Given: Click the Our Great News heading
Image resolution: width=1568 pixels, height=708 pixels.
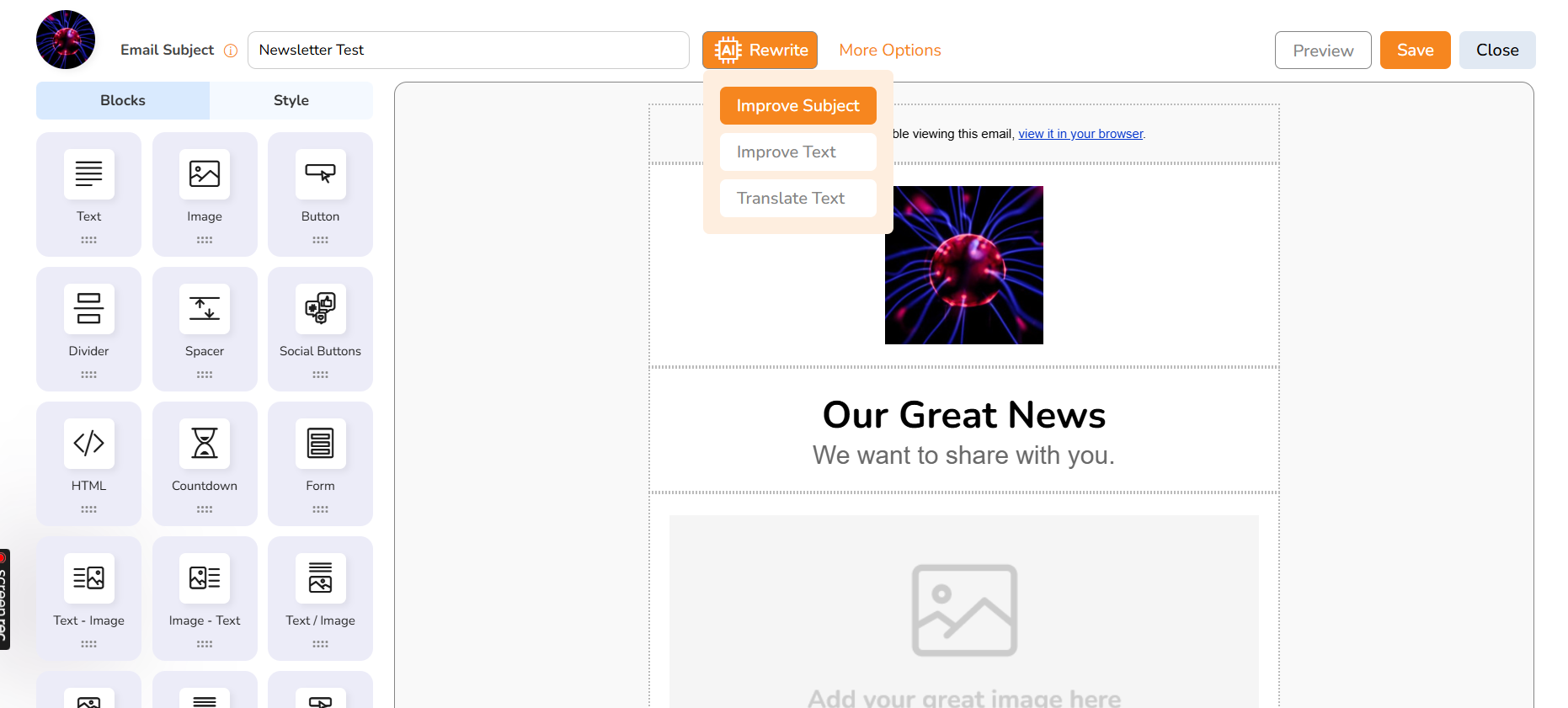Looking at the screenshot, I should 964,415.
